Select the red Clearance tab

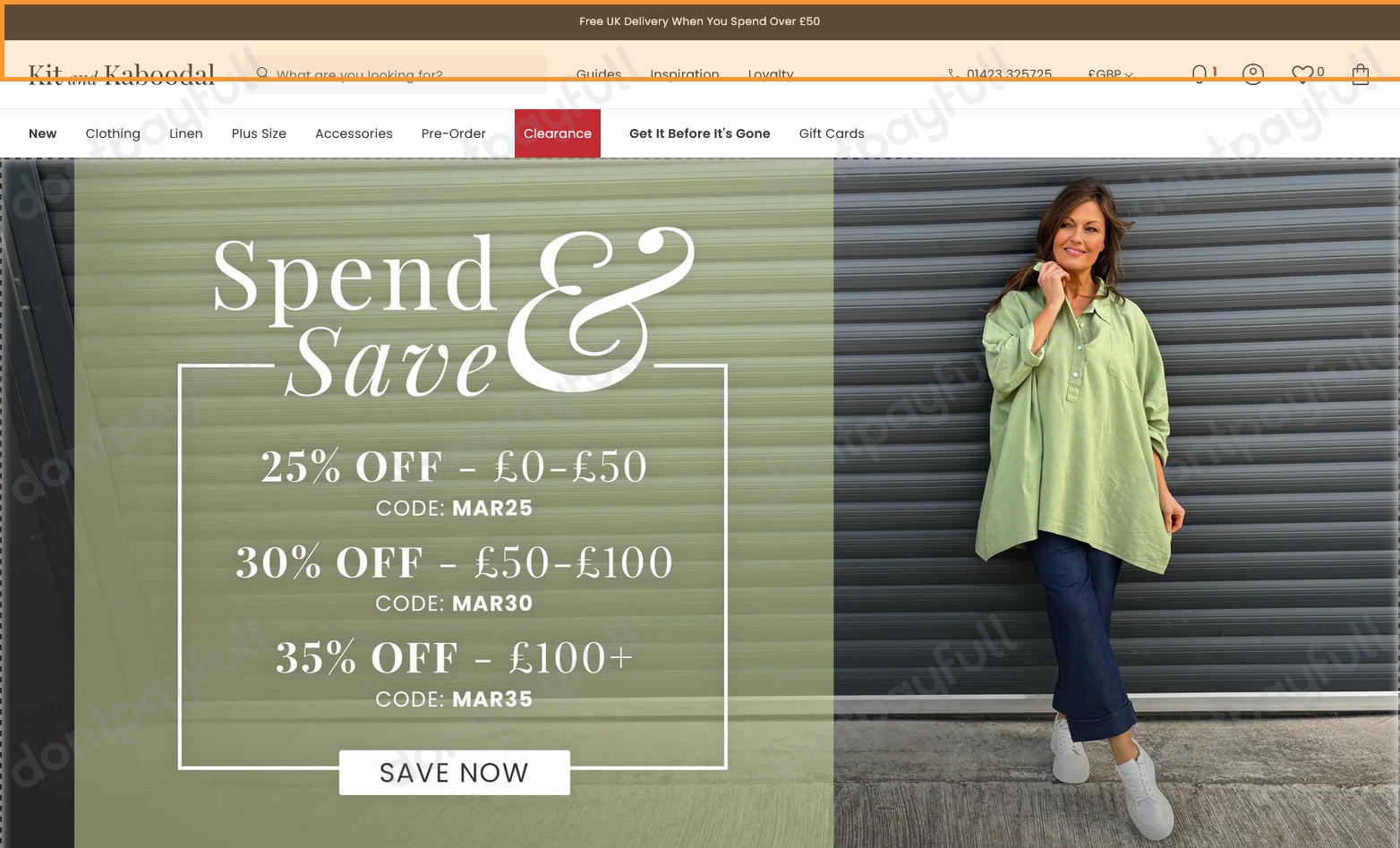[x=558, y=133]
